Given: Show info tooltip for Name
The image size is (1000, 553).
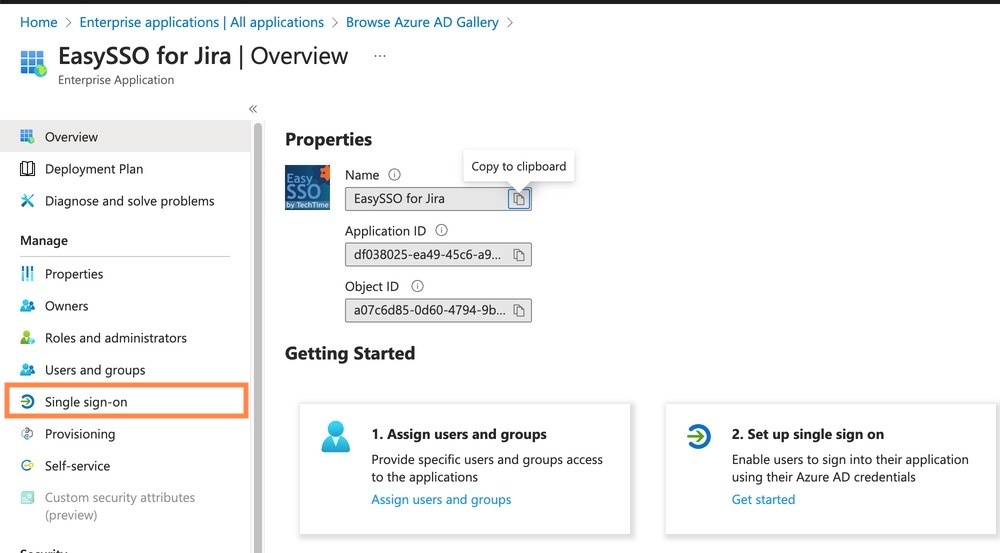Looking at the screenshot, I should pyautogui.click(x=394, y=174).
